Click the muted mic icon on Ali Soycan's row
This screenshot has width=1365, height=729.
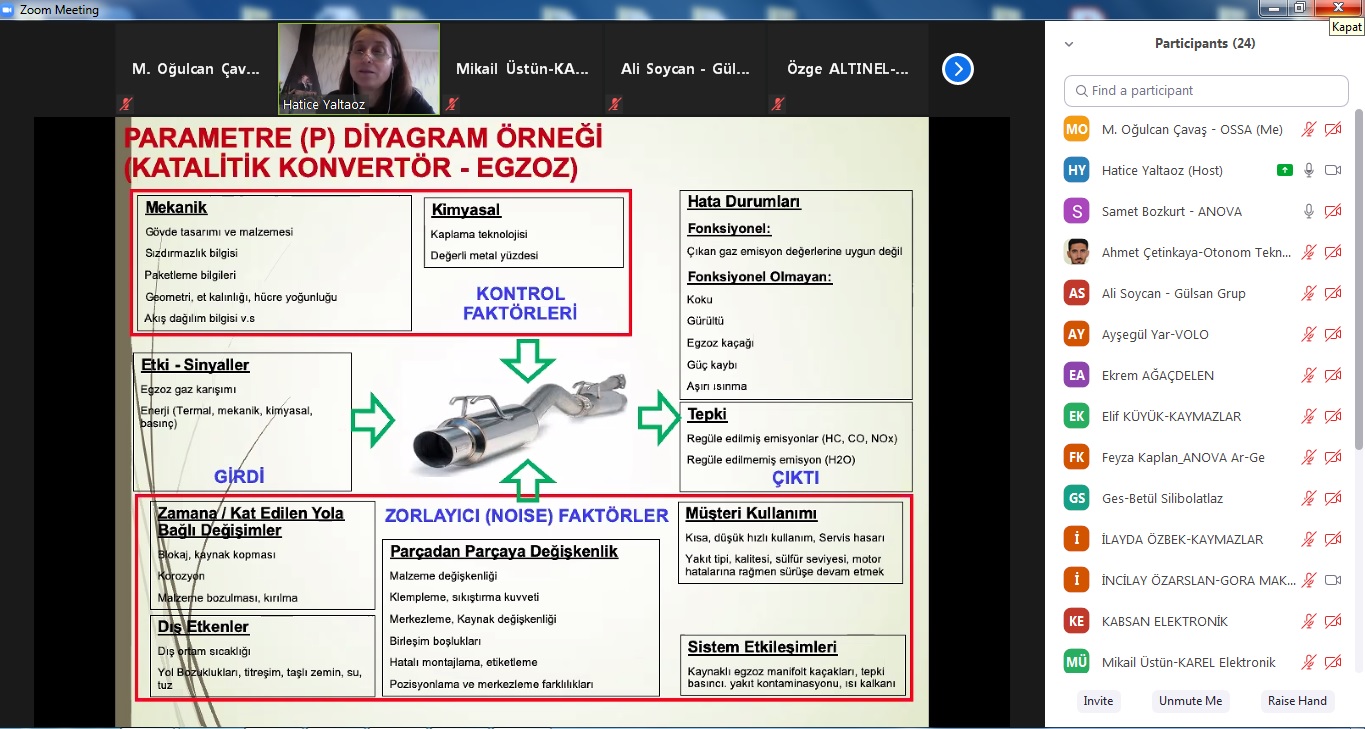coord(1308,294)
